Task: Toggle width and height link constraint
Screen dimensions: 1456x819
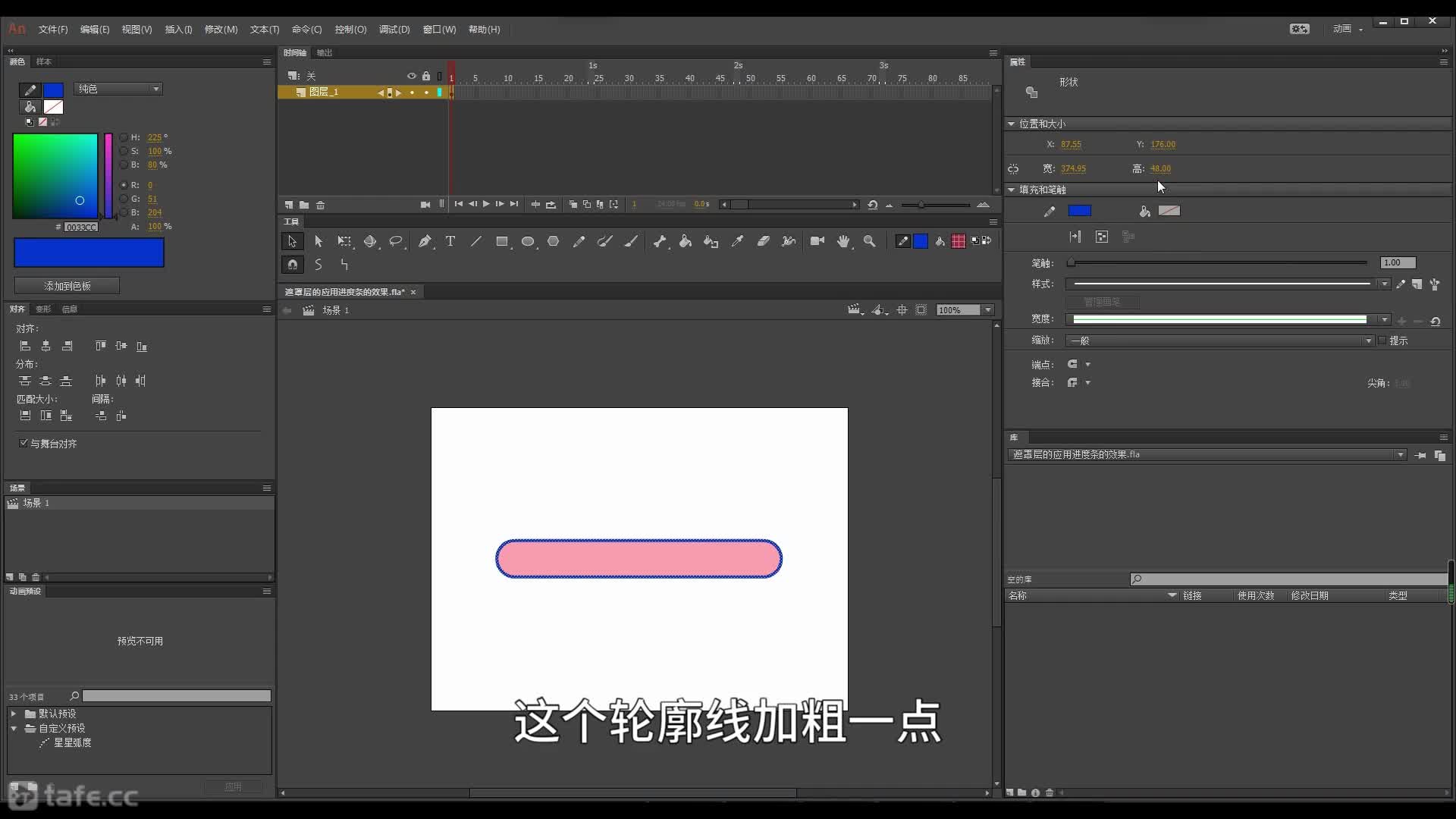Action: click(x=1013, y=169)
